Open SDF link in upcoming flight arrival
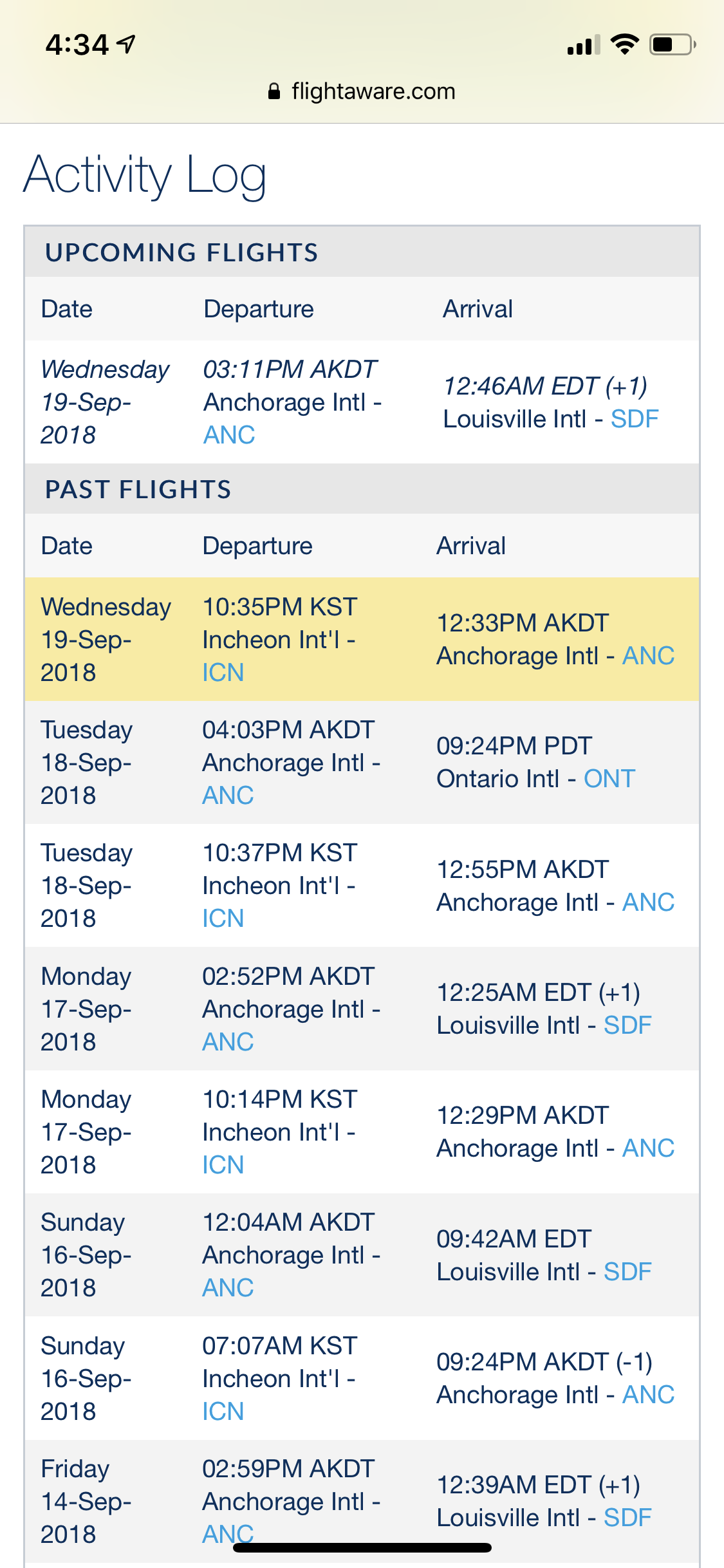This screenshot has height=1568, width=724. tap(635, 419)
